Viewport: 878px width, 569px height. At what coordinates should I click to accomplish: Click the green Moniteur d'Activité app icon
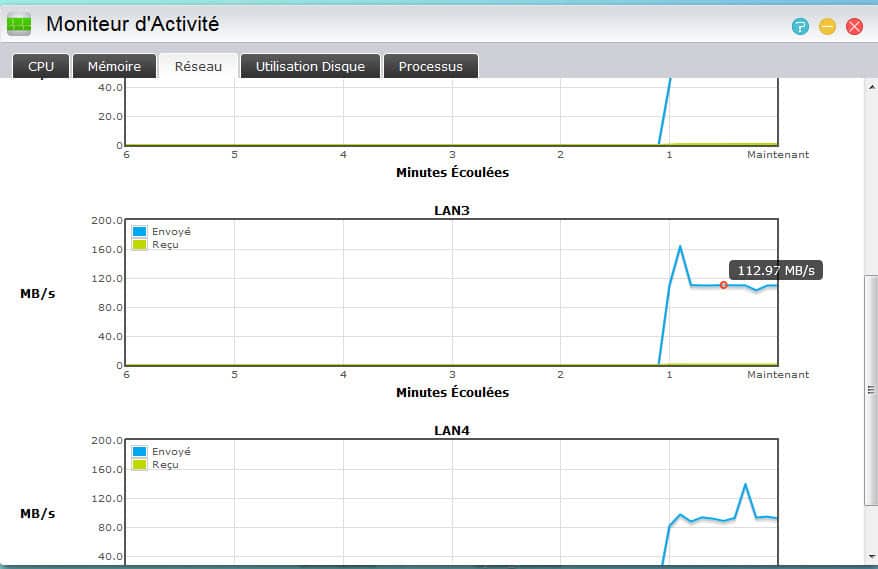(19, 24)
